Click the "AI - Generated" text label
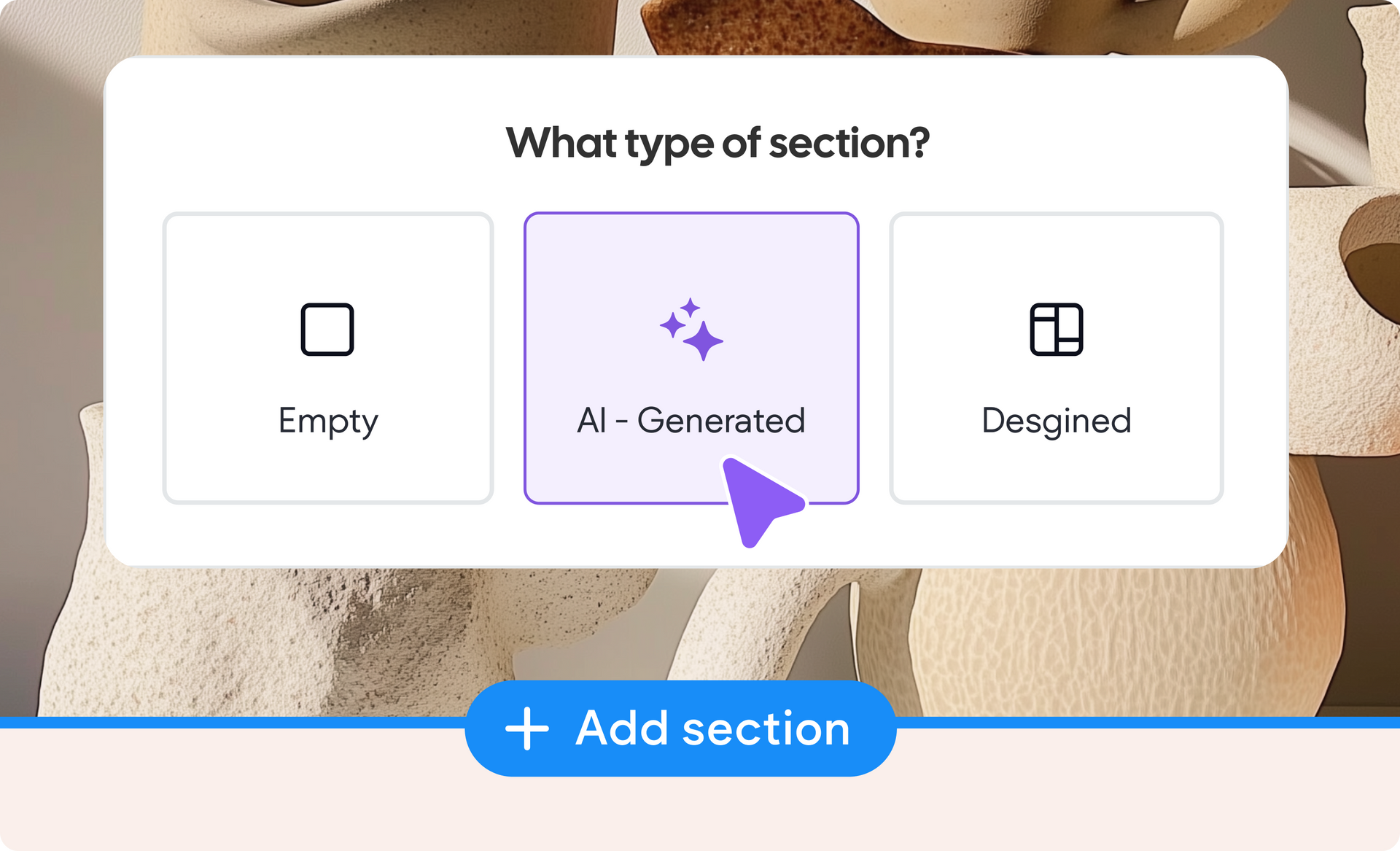The image size is (1400, 851). click(691, 421)
